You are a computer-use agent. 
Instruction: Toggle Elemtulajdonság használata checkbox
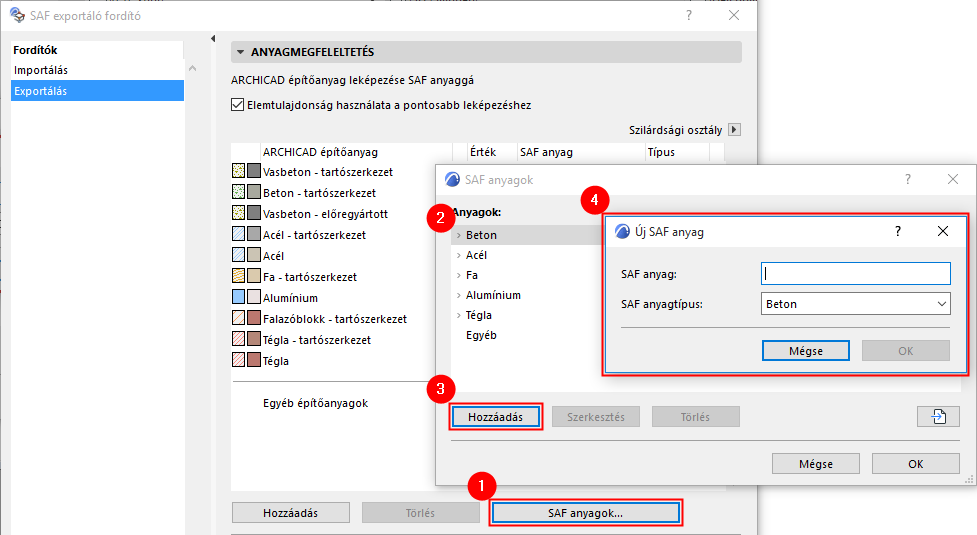click(238, 104)
